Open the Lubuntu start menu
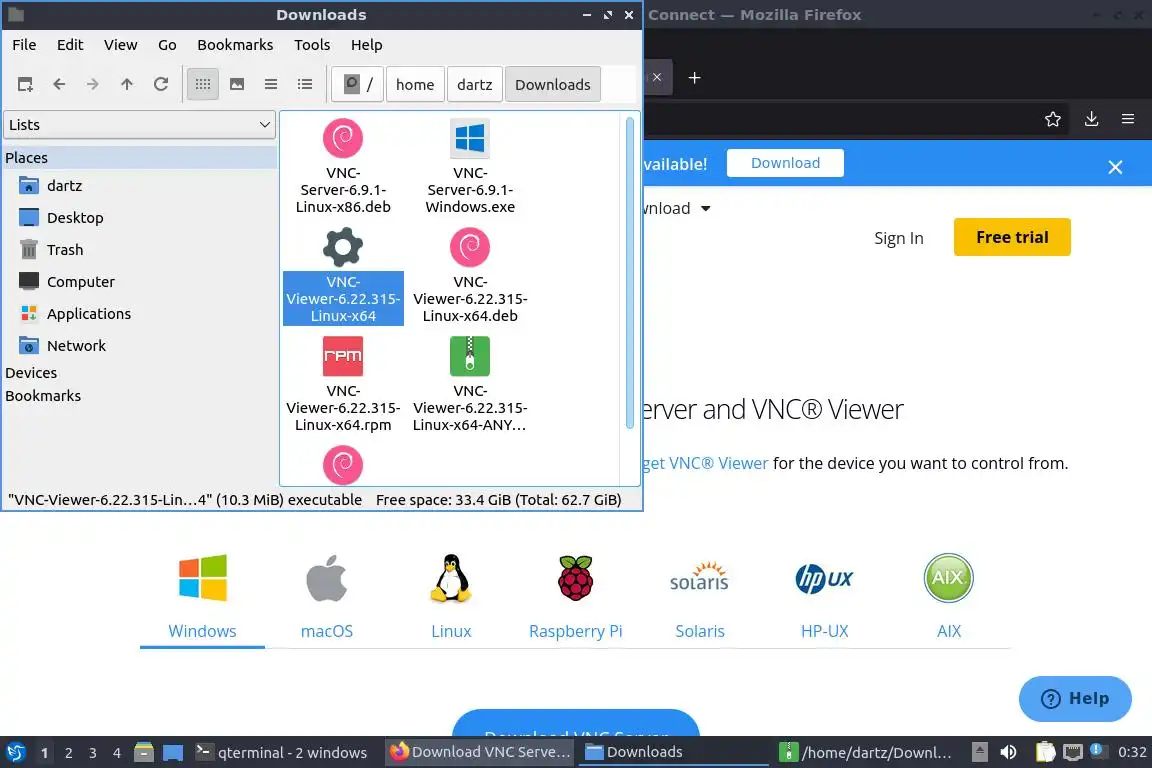 [15, 753]
